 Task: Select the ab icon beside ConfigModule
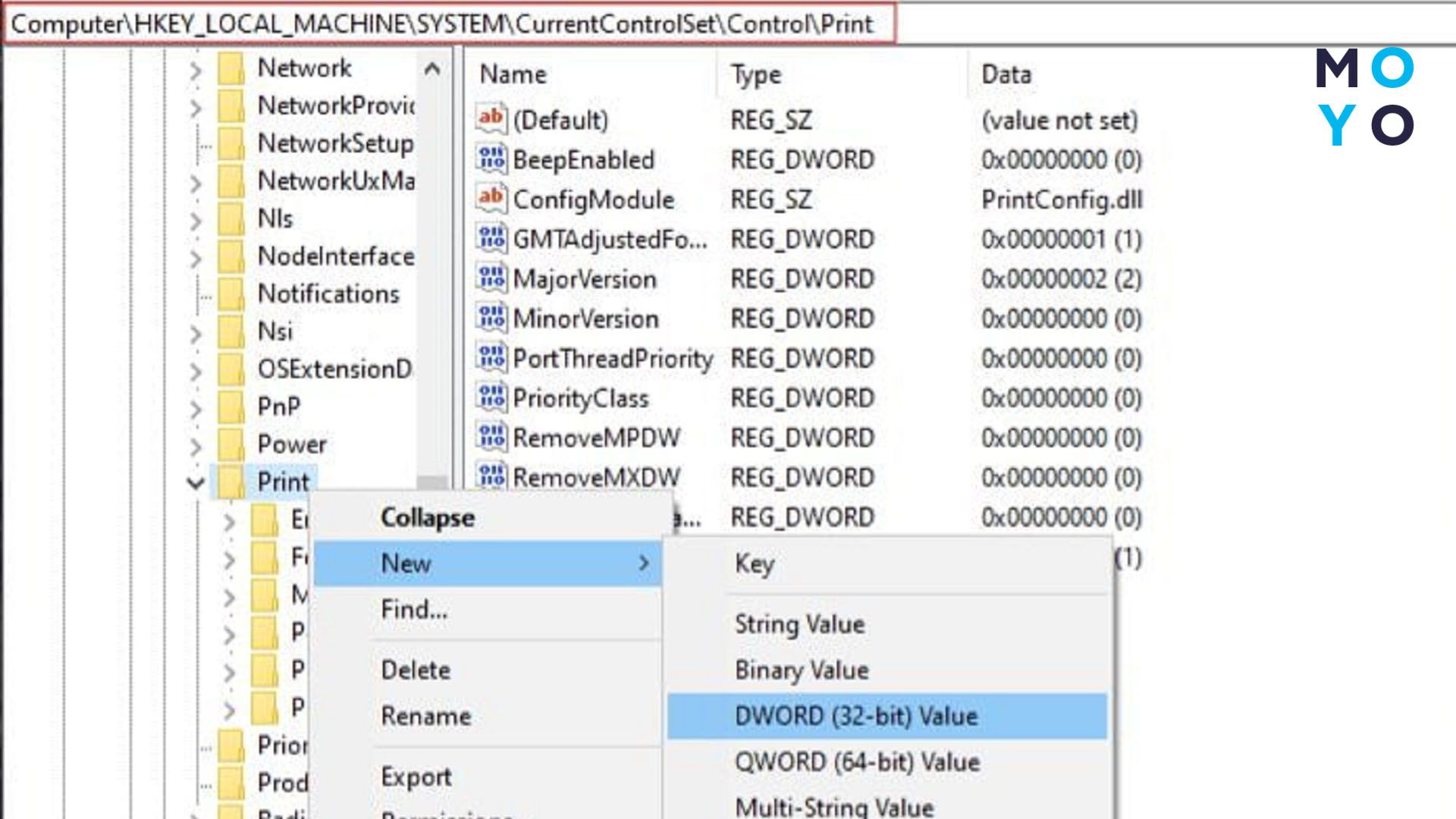[x=490, y=199]
